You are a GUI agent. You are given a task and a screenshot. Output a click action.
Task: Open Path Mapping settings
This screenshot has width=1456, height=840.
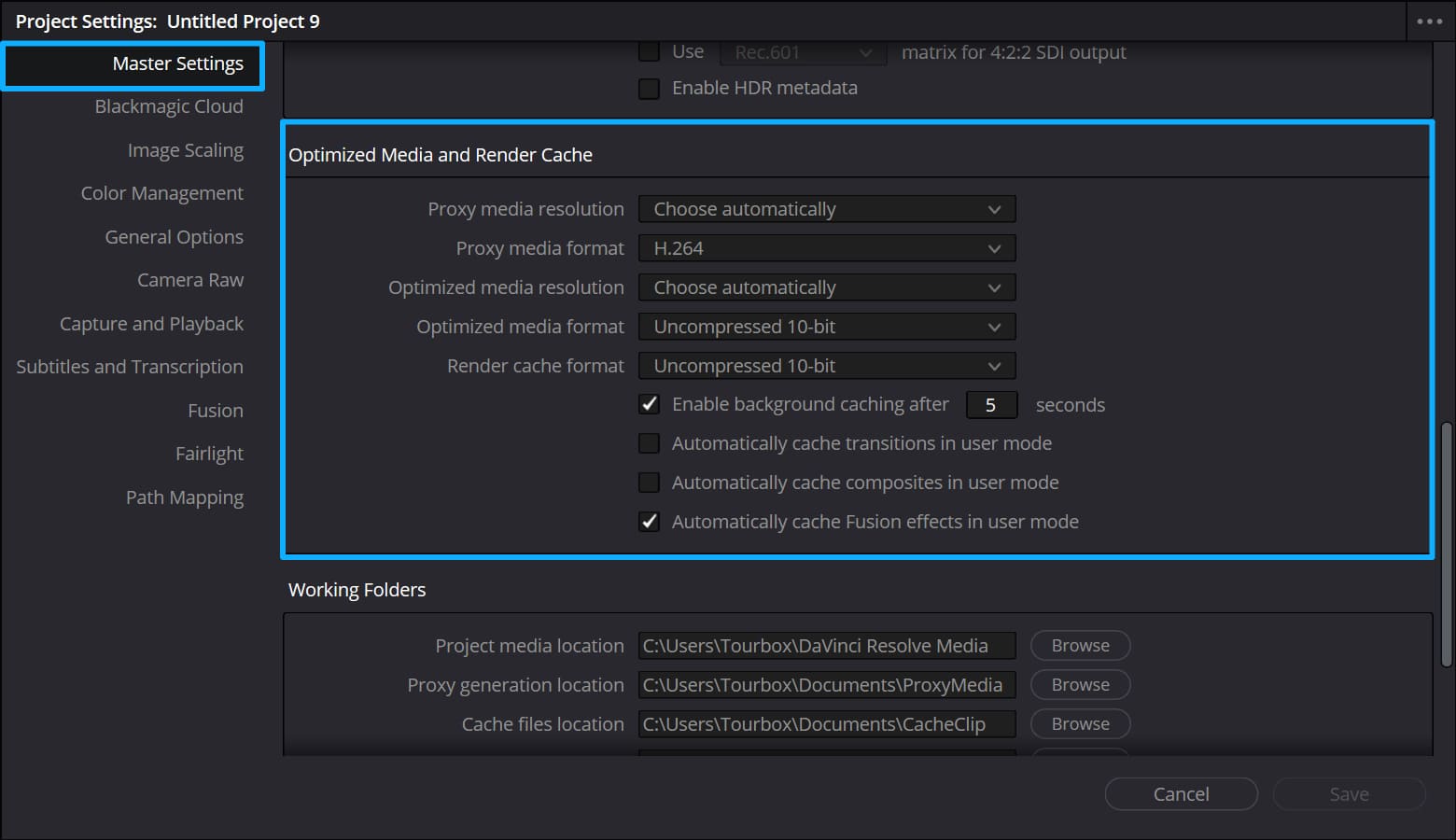[184, 497]
